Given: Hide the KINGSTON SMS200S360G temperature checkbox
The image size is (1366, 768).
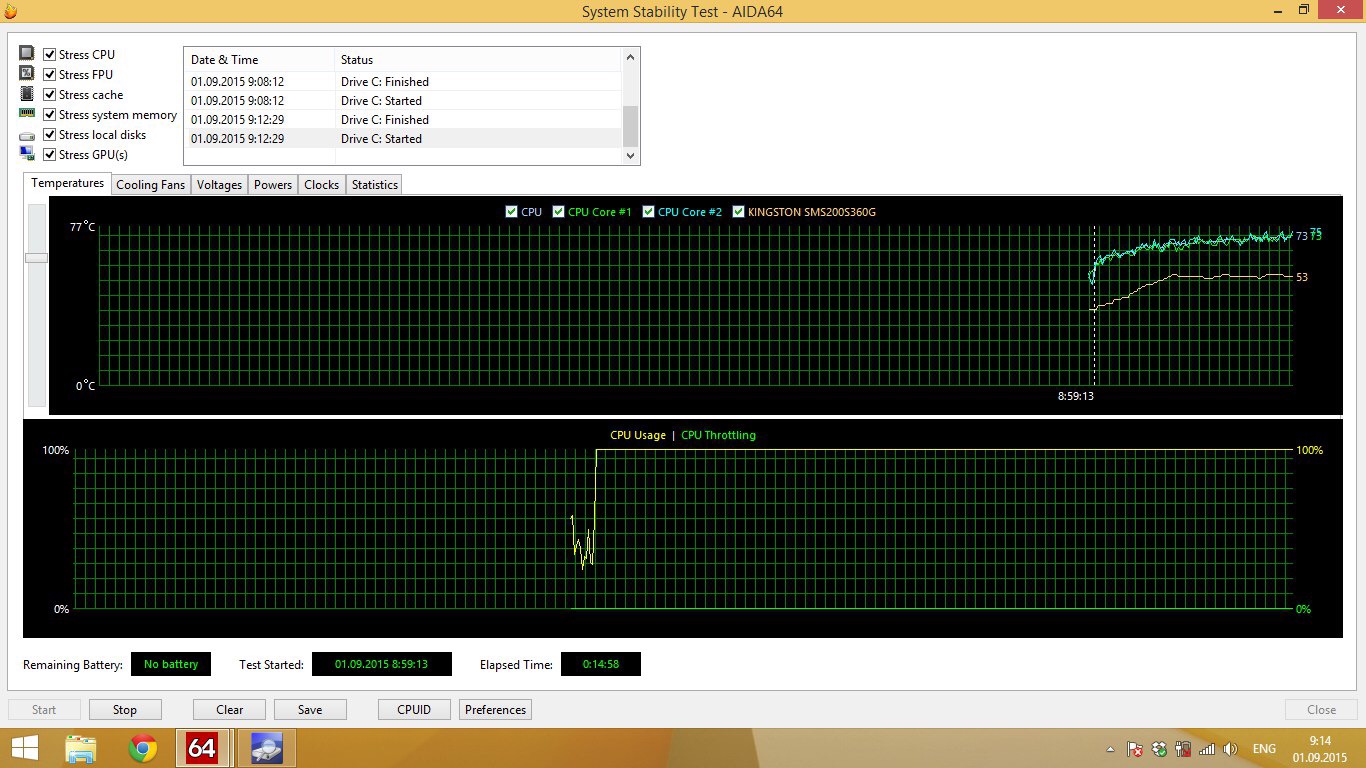Looking at the screenshot, I should click(739, 211).
